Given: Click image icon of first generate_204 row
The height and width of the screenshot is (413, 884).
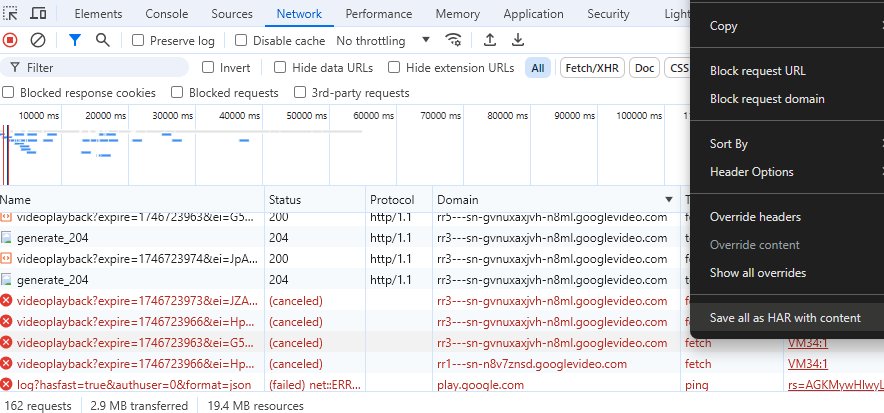Looking at the screenshot, I should [x=6, y=238].
